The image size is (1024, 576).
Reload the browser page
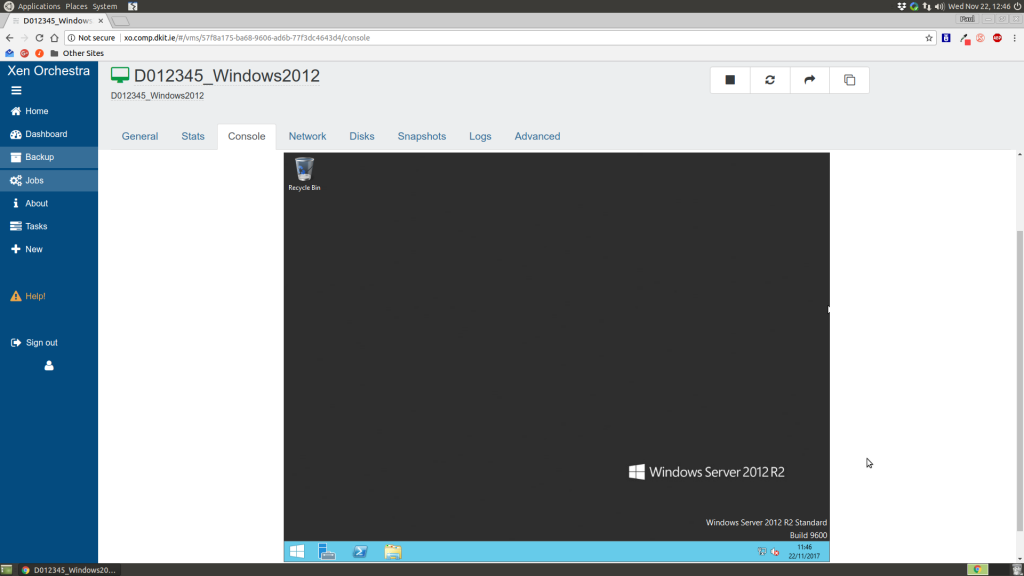39,38
